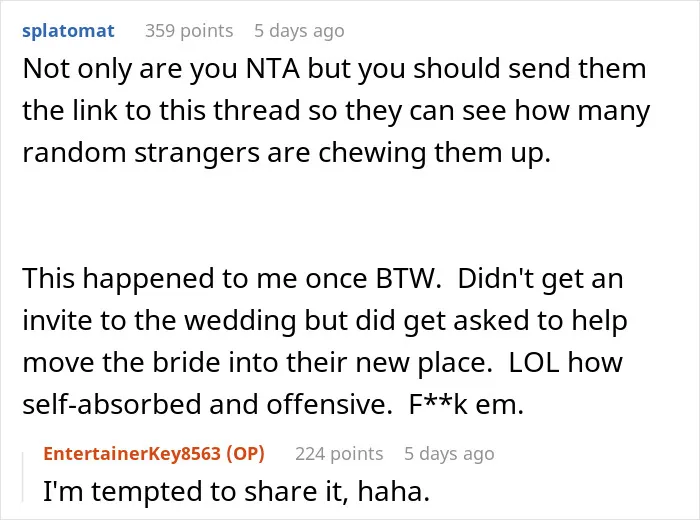Screen dimensions: 700x520
Task: Click the 224 points score label
Action: 339,453
